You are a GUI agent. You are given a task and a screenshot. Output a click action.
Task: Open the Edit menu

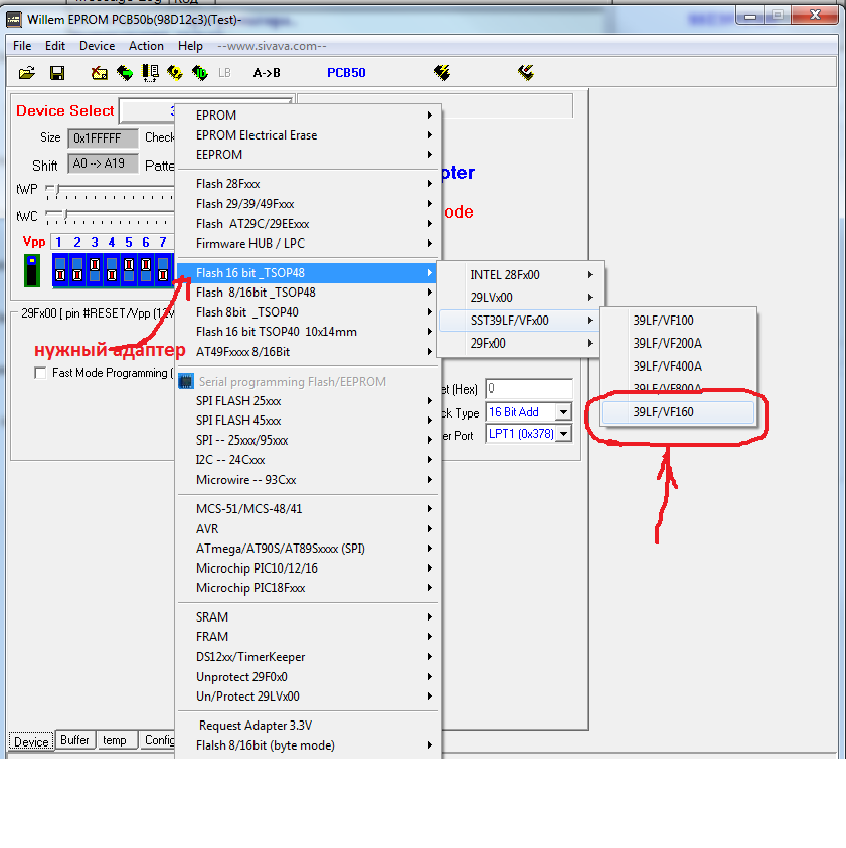tap(55, 46)
